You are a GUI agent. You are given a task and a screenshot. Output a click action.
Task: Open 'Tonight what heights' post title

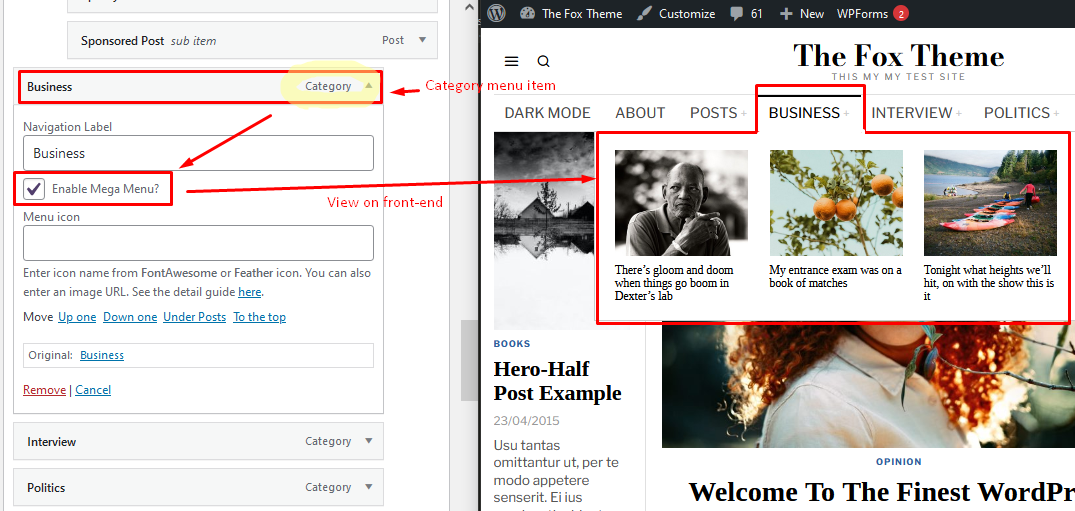988,283
